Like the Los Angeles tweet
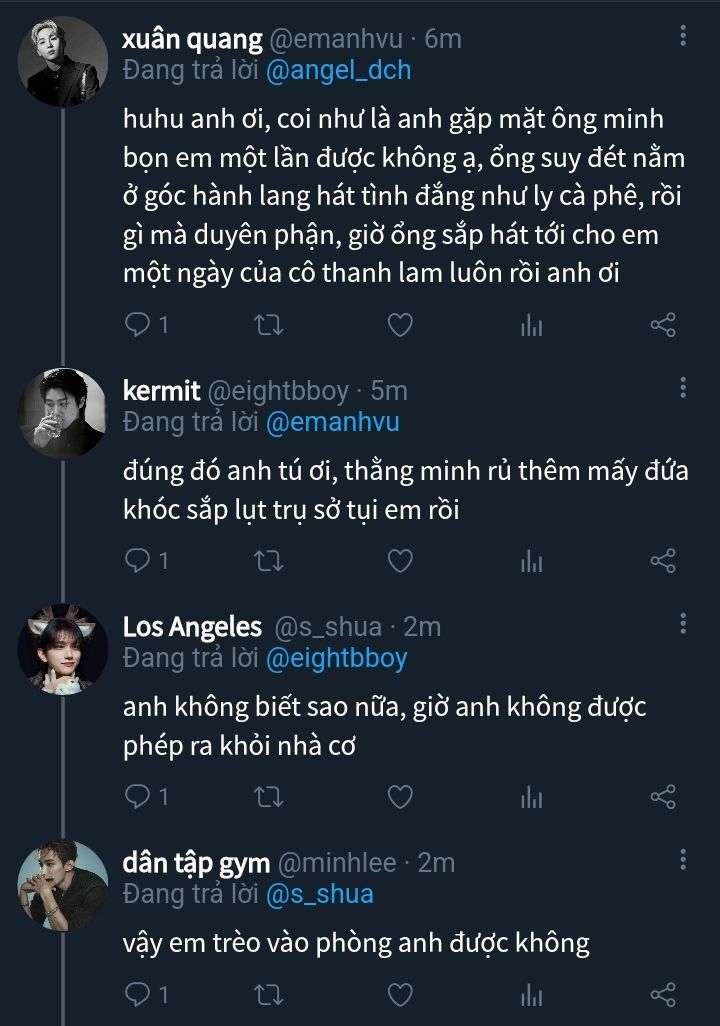 (x=400, y=796)
